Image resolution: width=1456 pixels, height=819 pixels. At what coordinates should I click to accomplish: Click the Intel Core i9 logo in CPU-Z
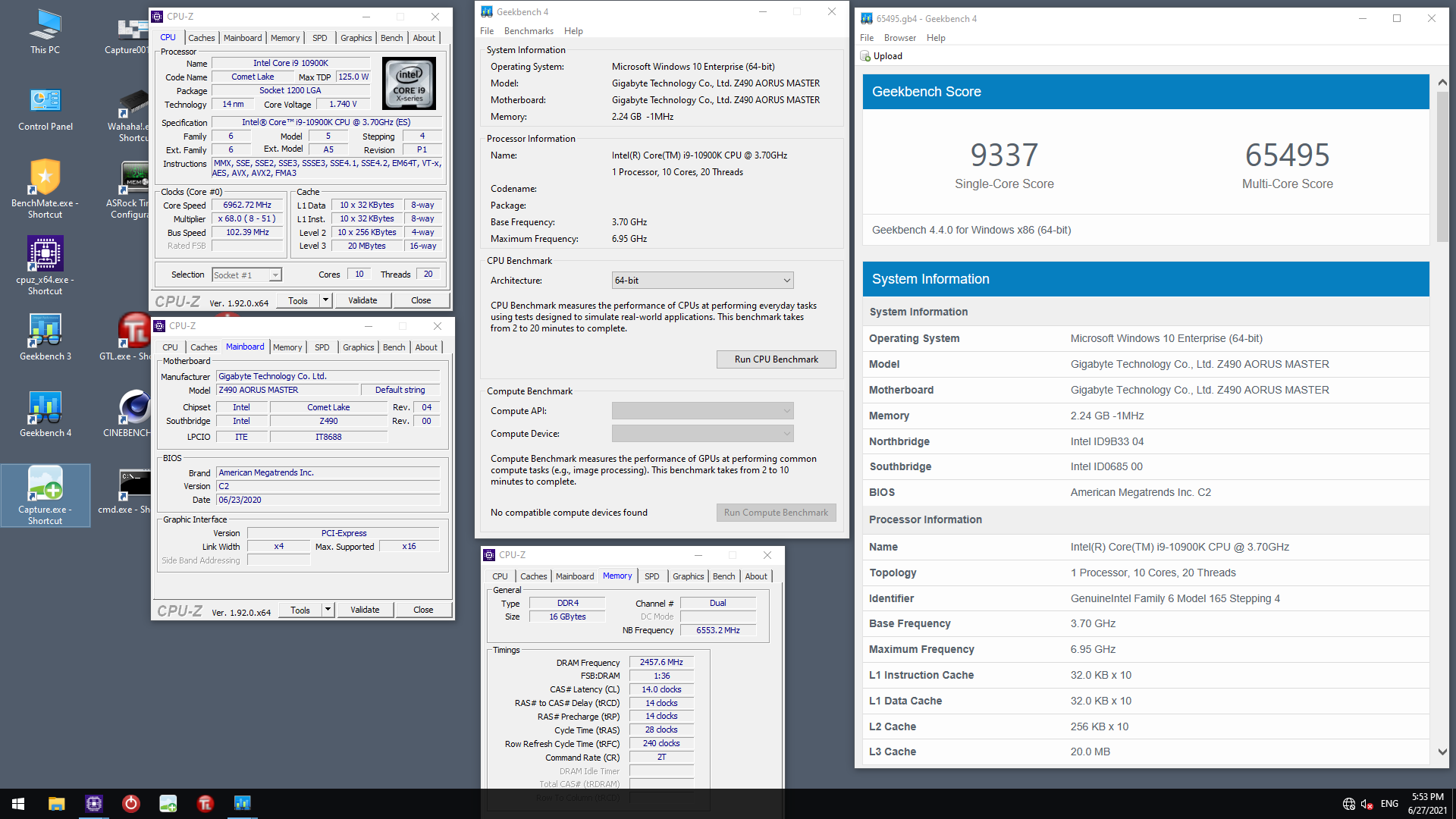pyautogui.click(x=409, y=83)
